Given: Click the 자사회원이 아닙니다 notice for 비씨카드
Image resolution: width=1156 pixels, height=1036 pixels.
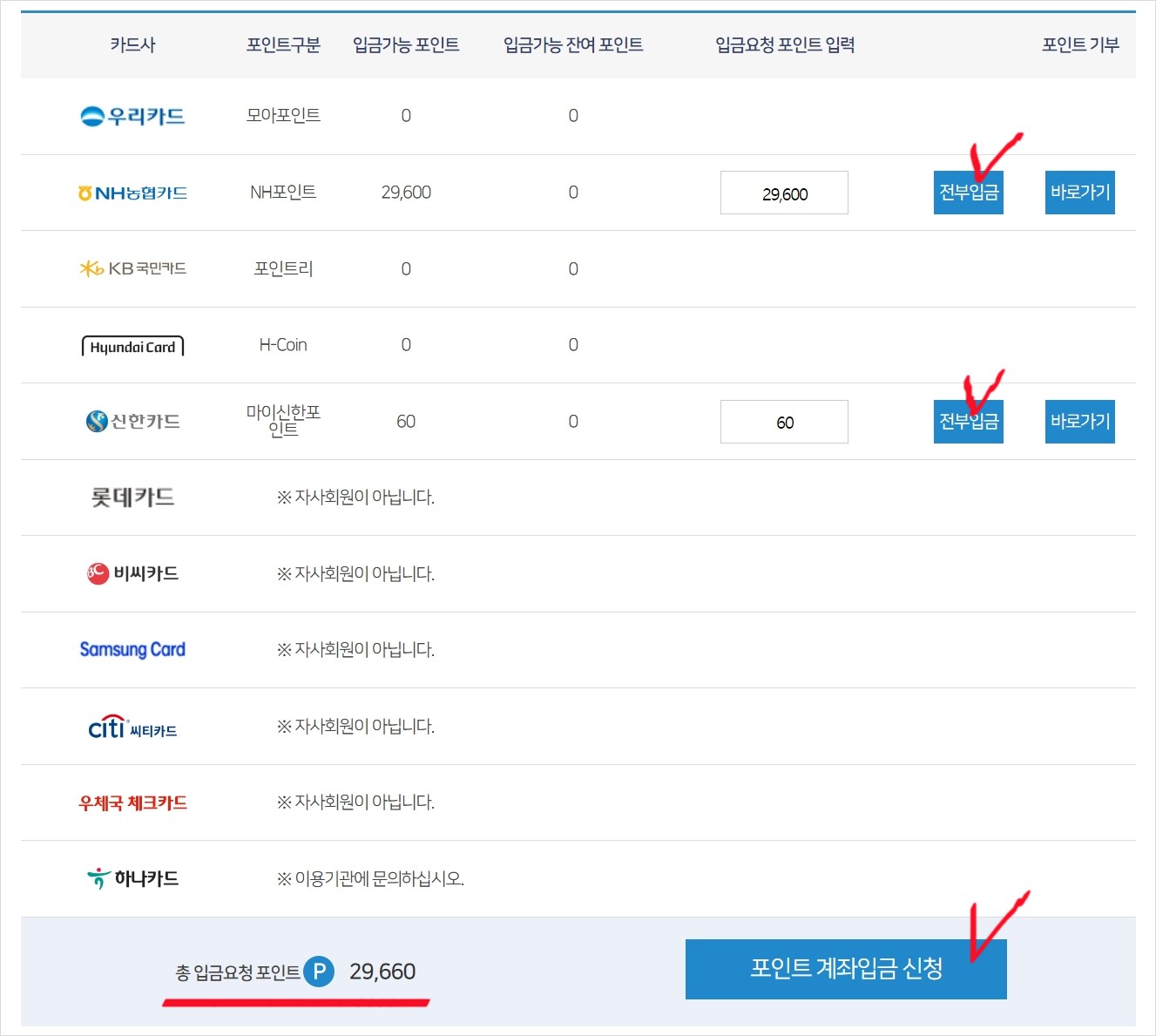Looking at the screenshot, I should [355, 574].
